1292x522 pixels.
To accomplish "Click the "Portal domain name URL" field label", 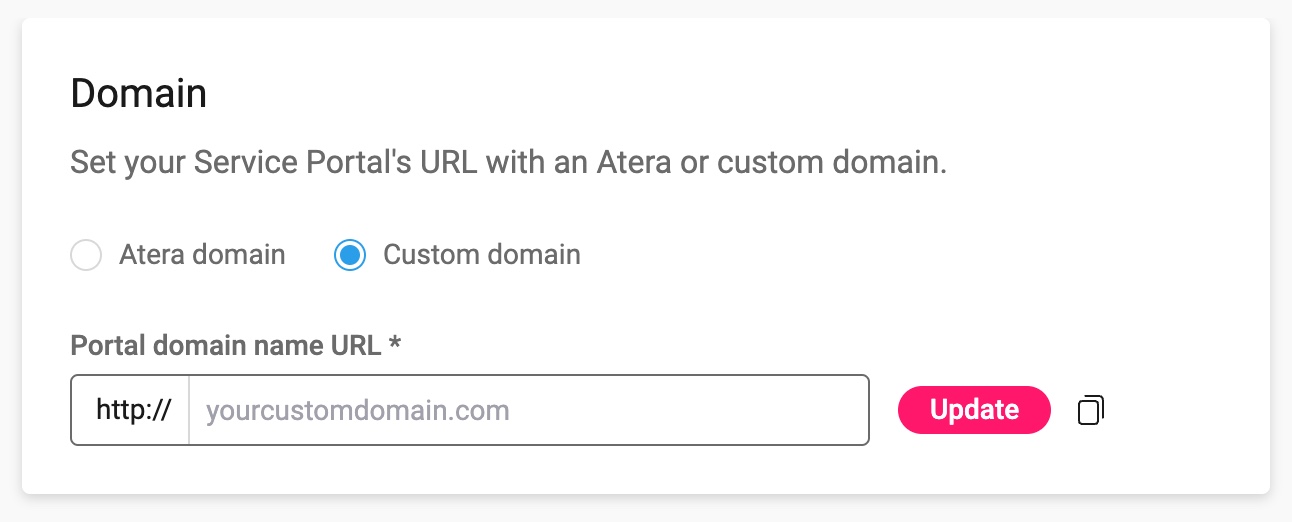I will point(225,346).
